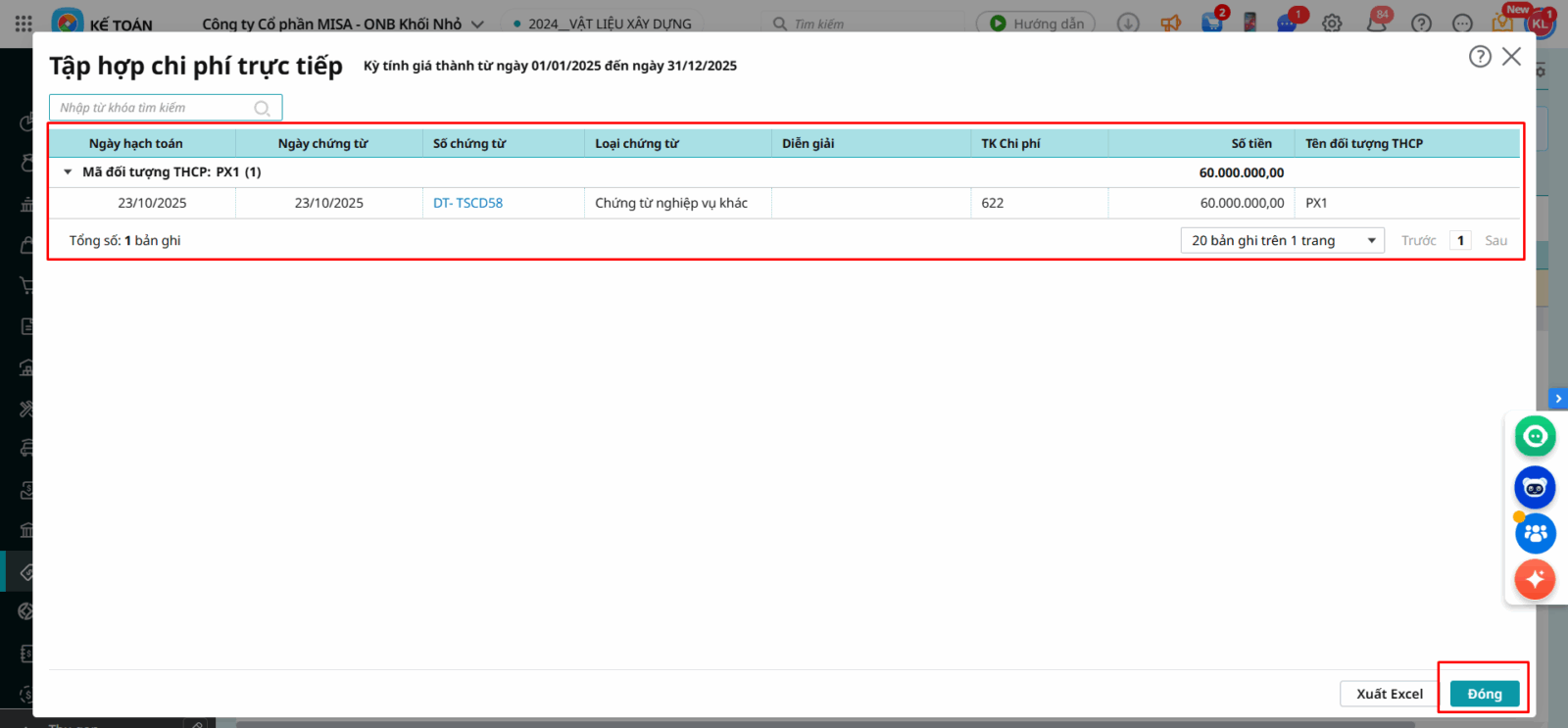Launch the orange AI sparkle icon

tap(1535, 579)
